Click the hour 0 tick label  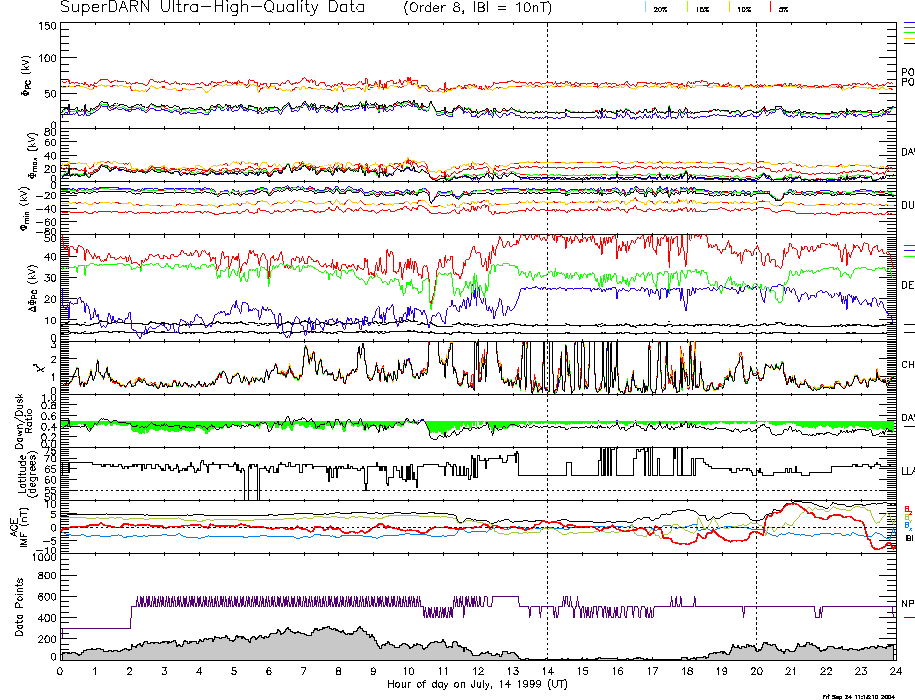(61, 672)
